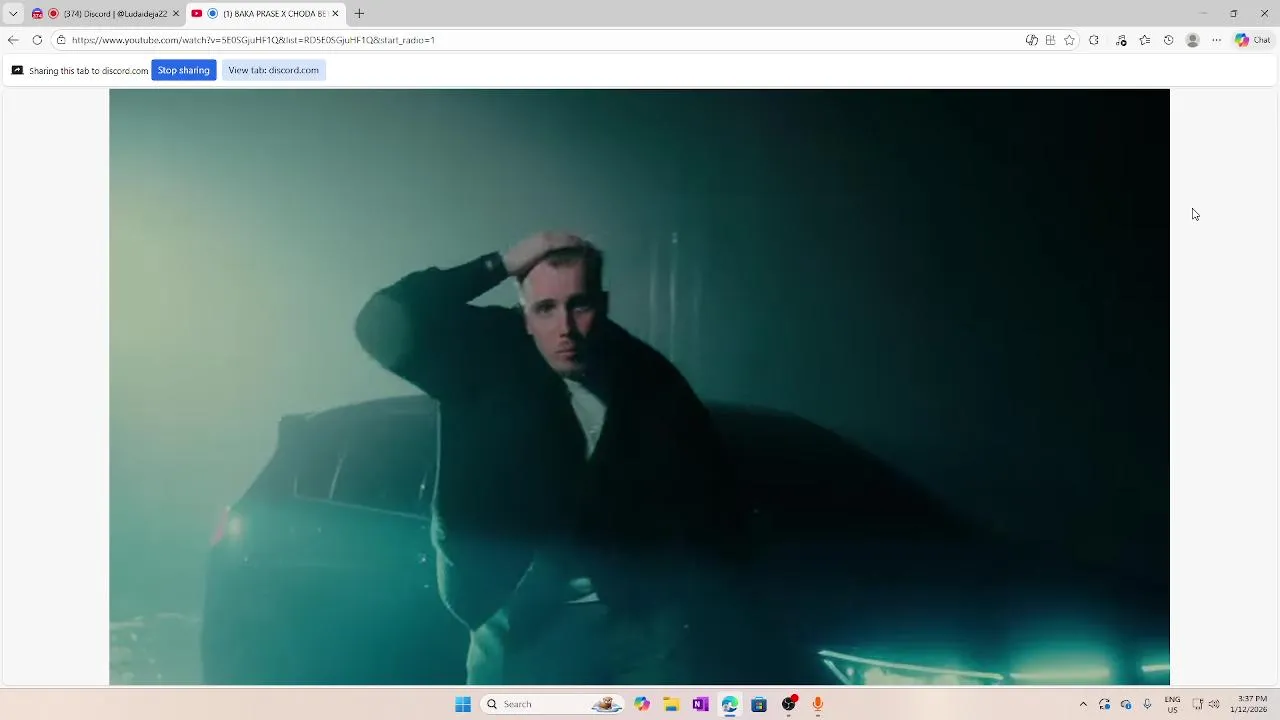Show hidden system tray icons
This screenshot has width=1280, height=720.
pyautogui.click(x=1083, y=704)
